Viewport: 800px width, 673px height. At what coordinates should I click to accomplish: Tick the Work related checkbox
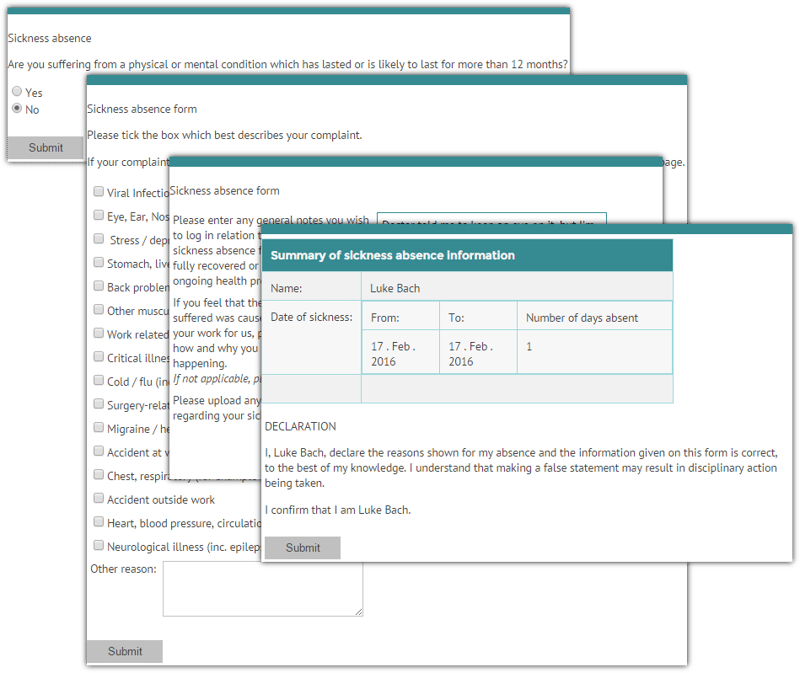pyautogui.click(x=98, y=333)
